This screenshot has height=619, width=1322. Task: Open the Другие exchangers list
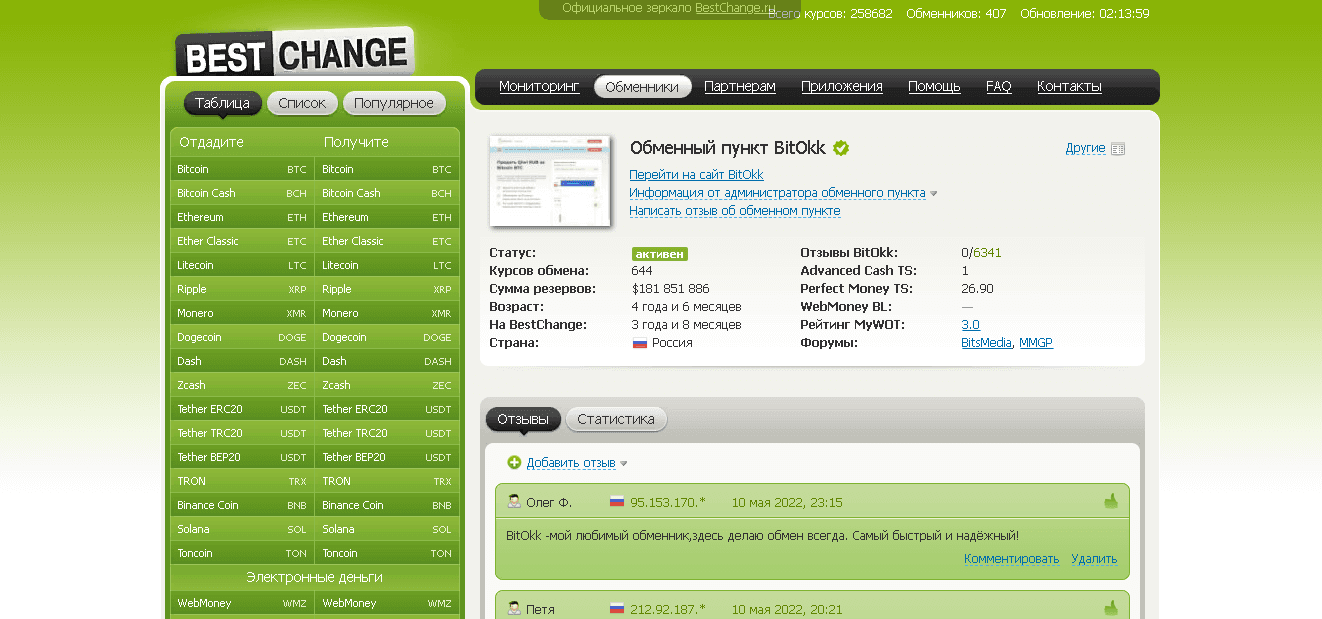[1085, 148]
